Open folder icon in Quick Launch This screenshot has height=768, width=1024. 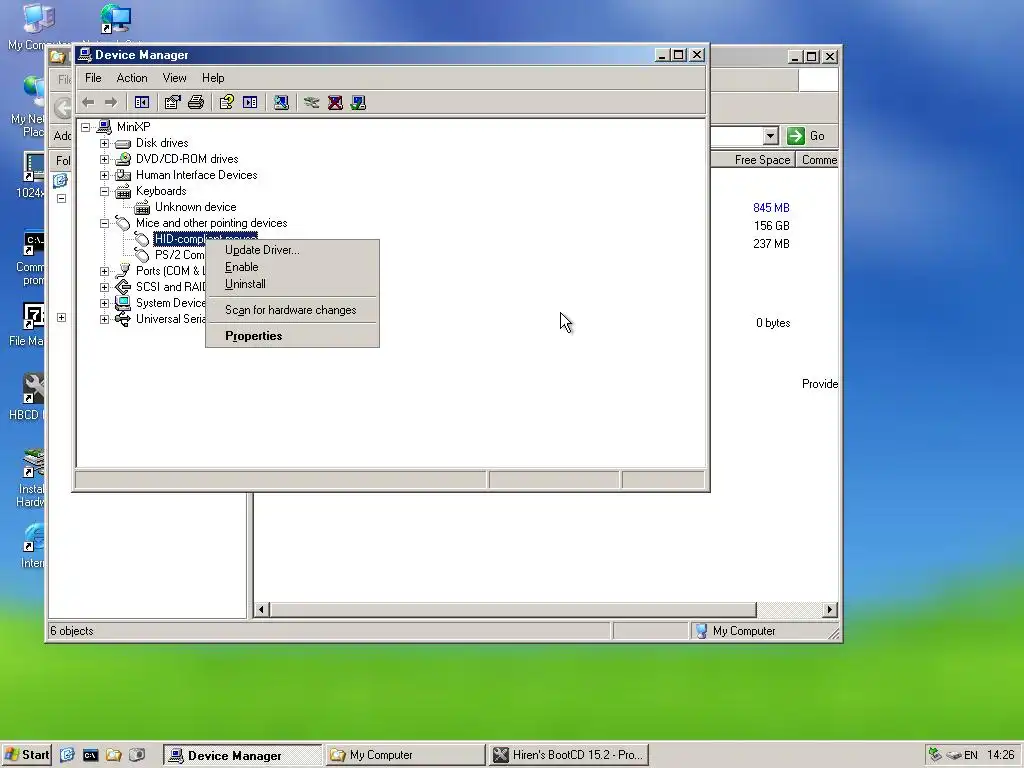(114, 755)
